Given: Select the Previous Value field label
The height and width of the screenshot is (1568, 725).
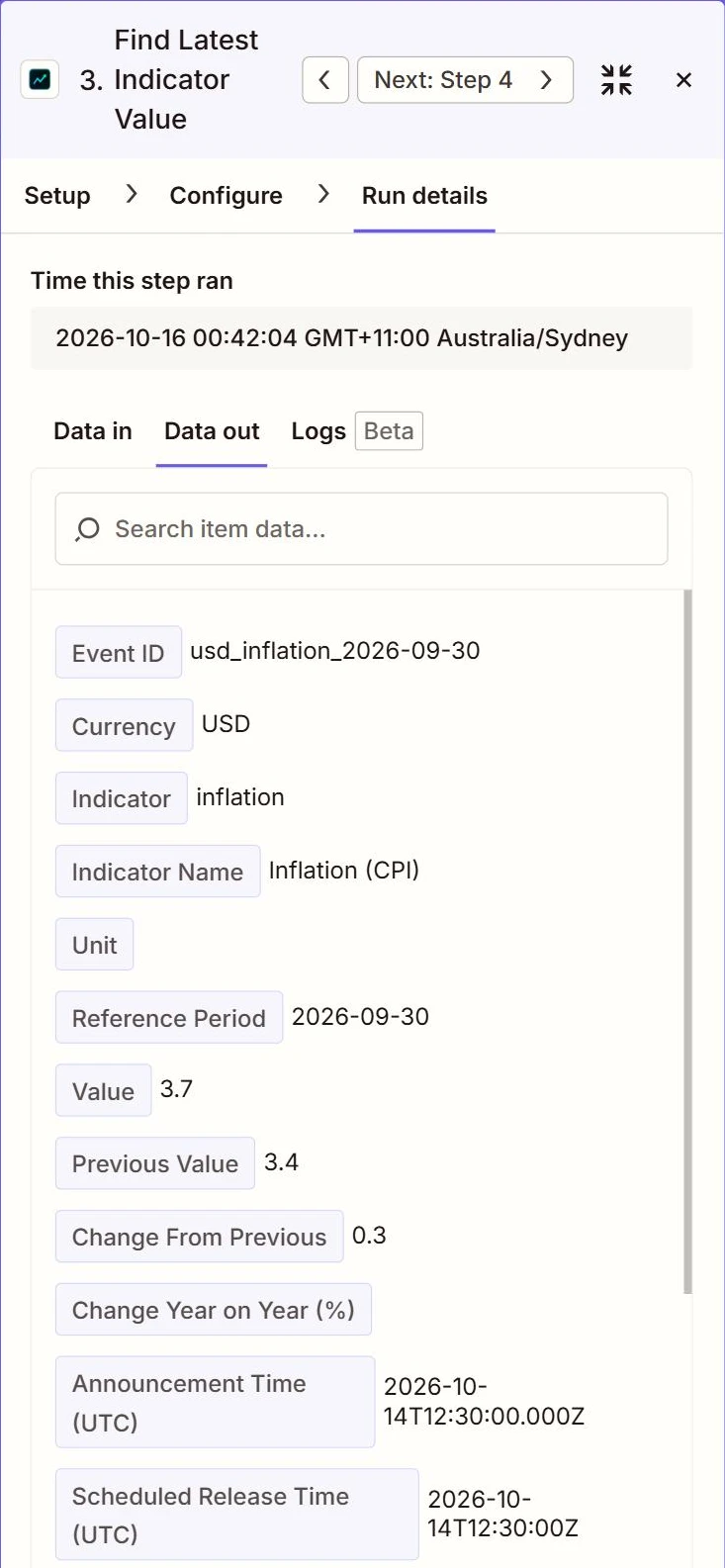Looking at the screenshot, I should click(x=155, y=1164).
